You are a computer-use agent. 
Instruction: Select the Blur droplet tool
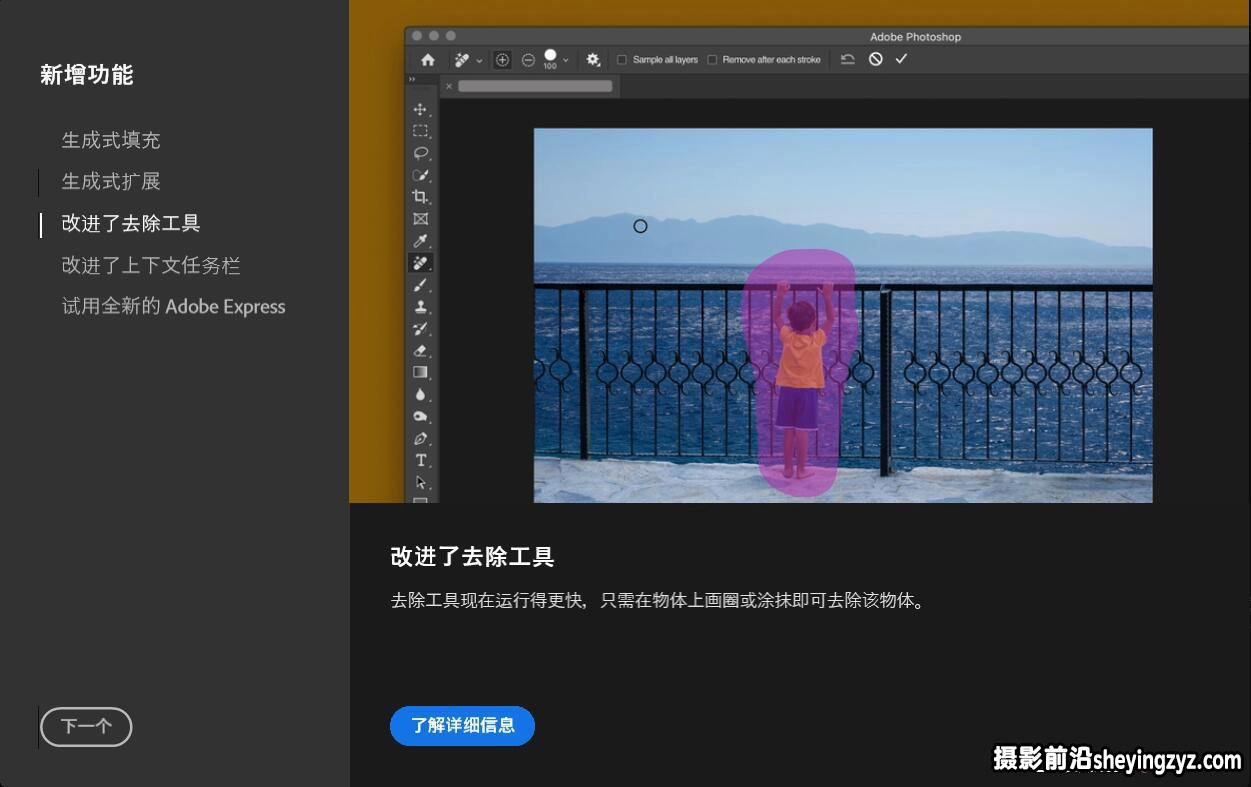(420, 394)
